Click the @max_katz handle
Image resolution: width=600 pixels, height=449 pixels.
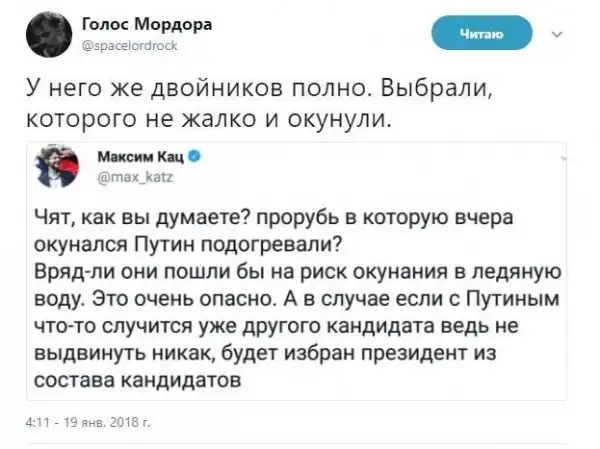[x=127, y=174]
